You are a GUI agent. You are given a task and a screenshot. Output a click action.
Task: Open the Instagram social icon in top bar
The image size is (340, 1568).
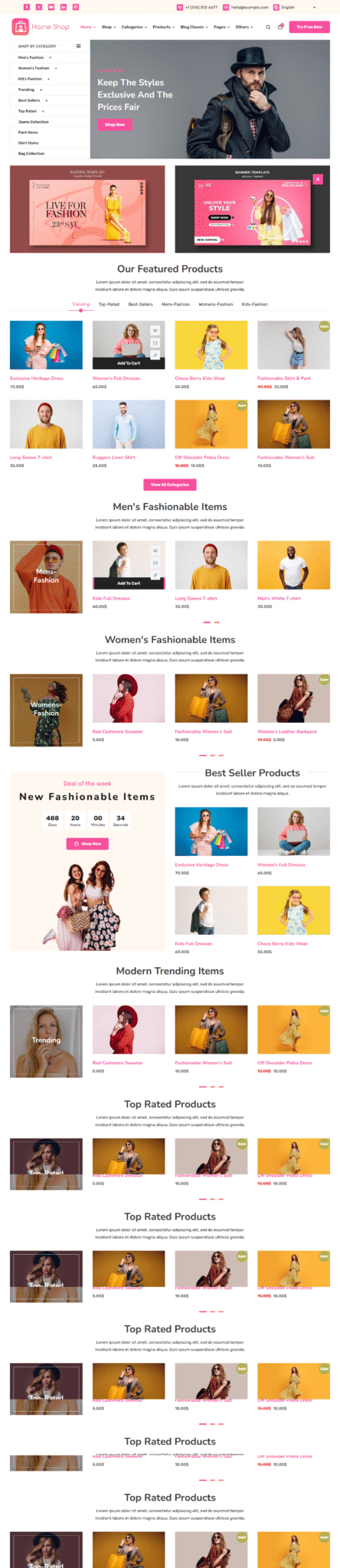click(76, 7)
